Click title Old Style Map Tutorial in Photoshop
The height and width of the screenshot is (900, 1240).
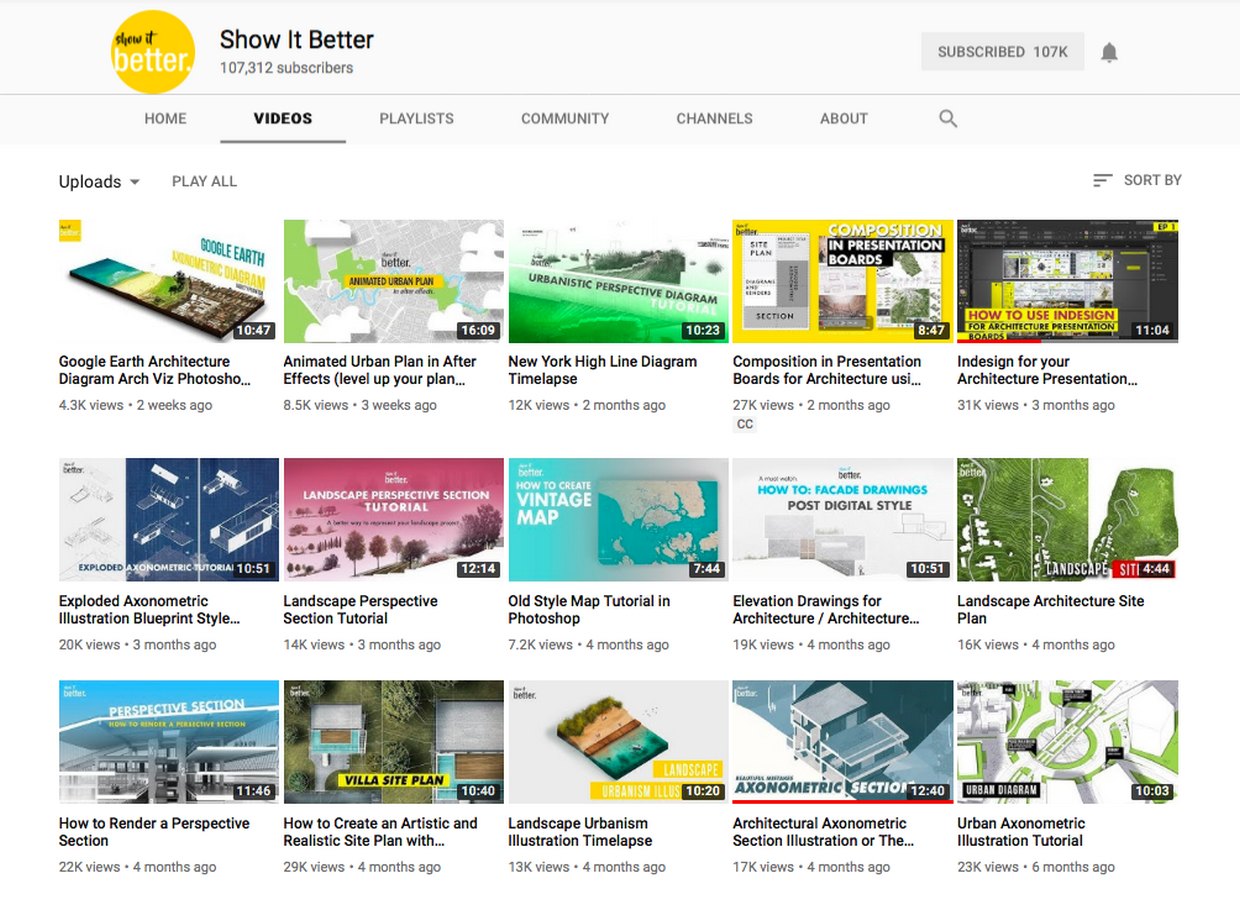pyautogui.click(x=589, y=610)
